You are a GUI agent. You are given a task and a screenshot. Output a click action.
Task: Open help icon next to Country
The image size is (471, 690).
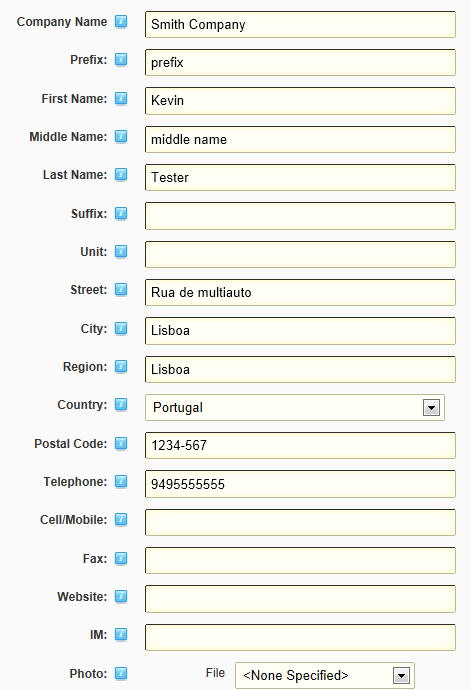[121, 404]
